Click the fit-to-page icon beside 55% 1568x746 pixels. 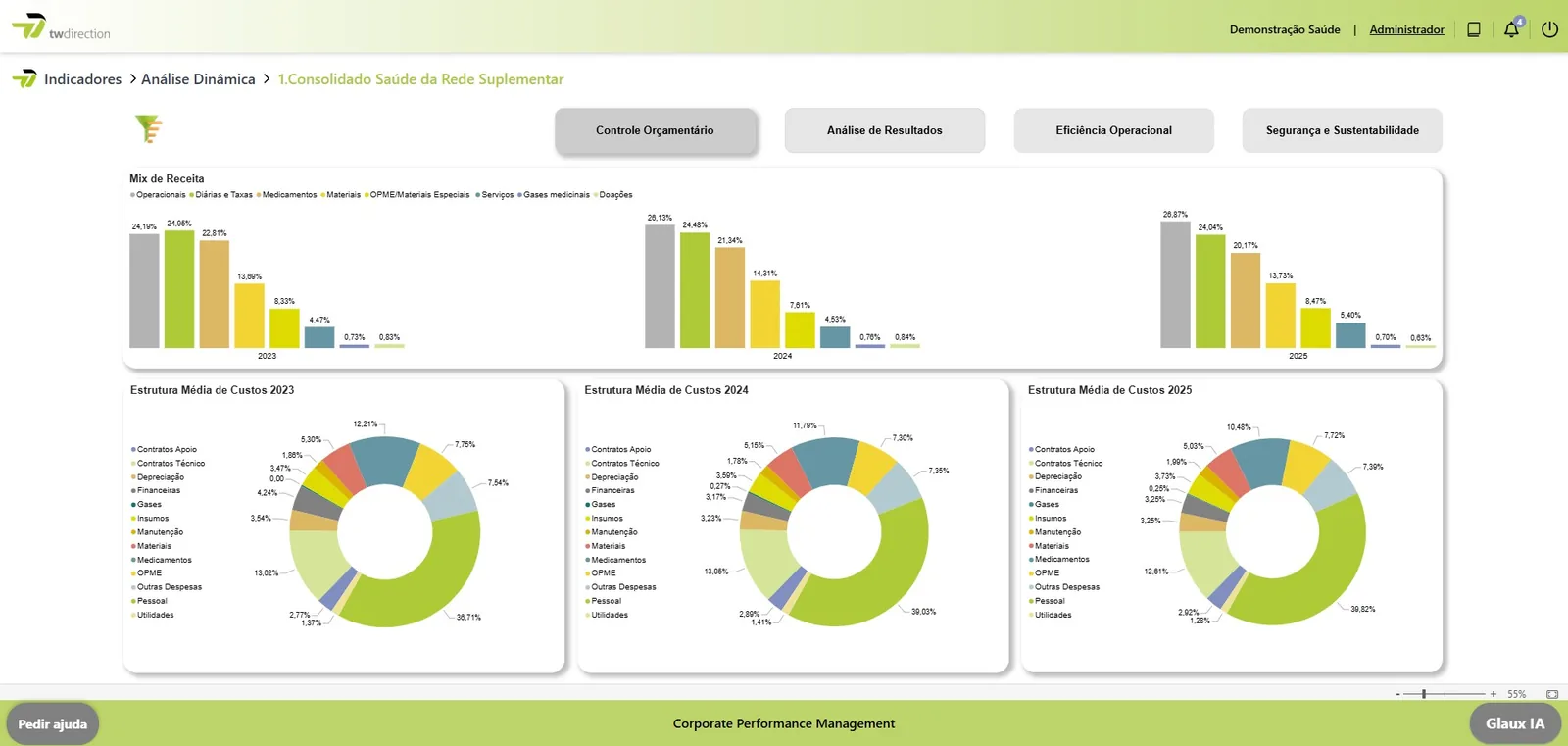(1552, 694)
